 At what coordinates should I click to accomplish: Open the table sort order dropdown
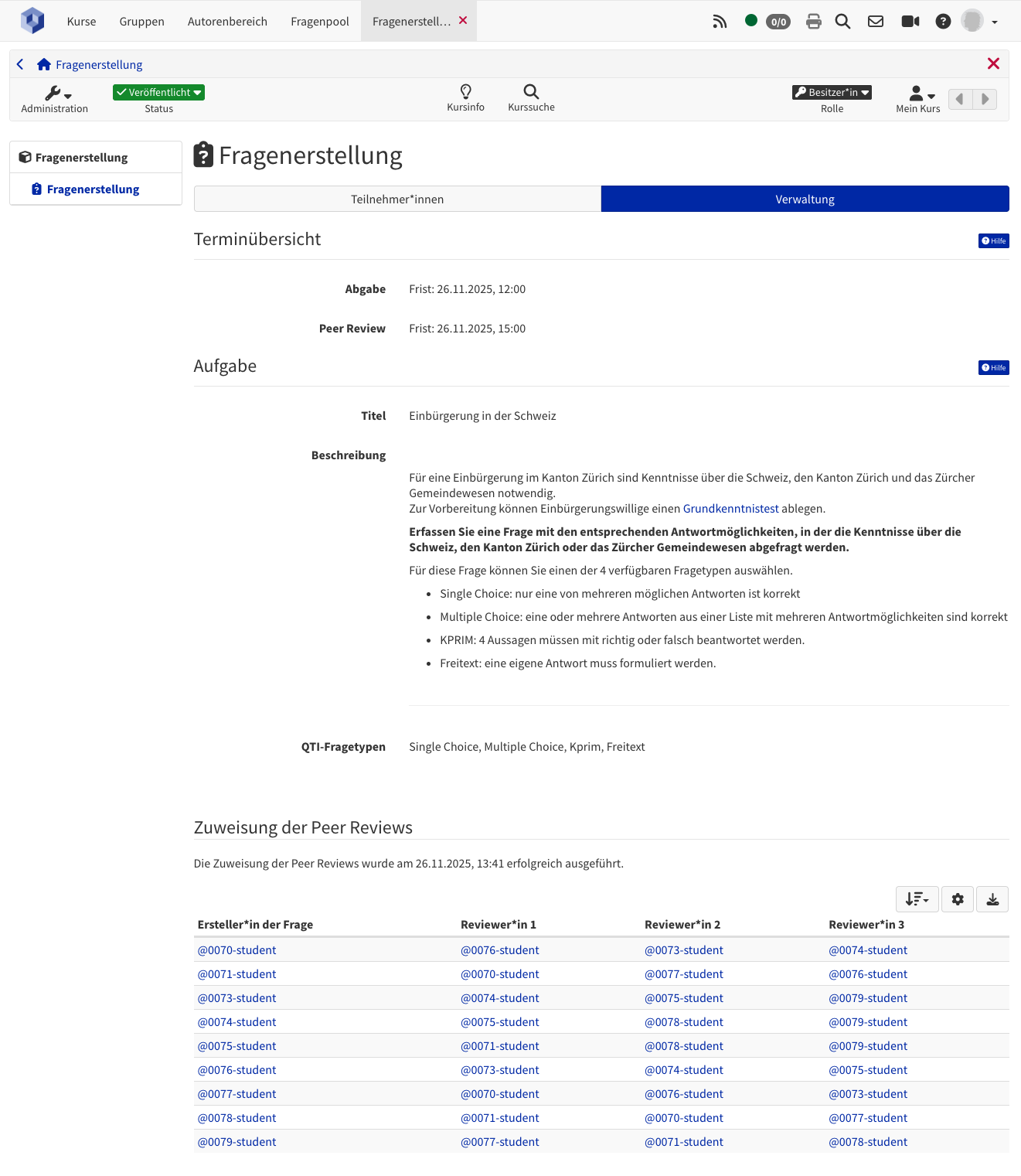[917, 899]
